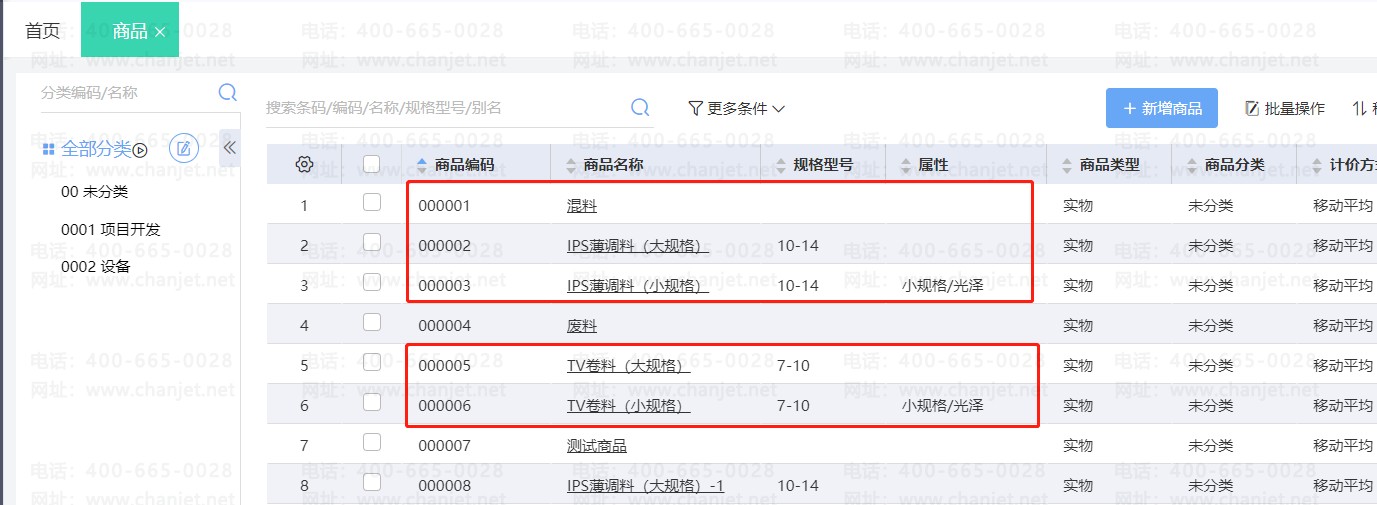Check the box for row 000004
This screenshot has height=505, width=1377.
pos(372,322)
